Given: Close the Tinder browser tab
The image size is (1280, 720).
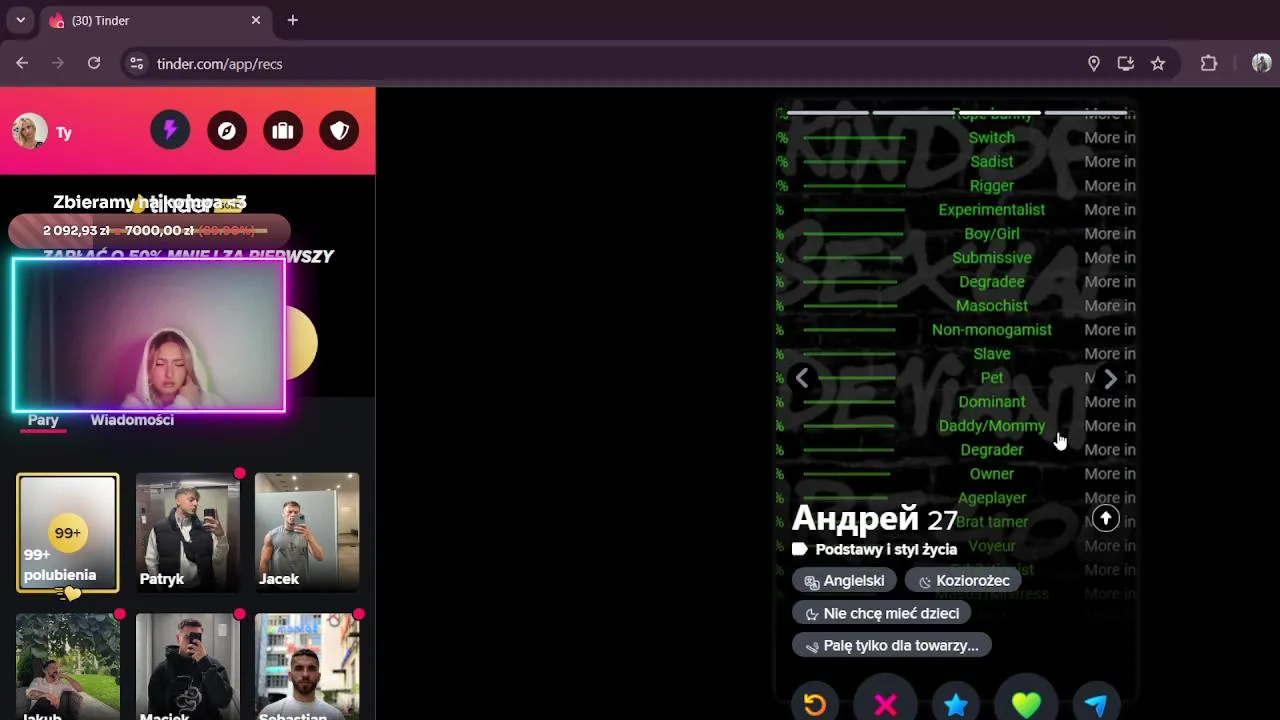Looking at the screenshot, I should tap(256, 20).
